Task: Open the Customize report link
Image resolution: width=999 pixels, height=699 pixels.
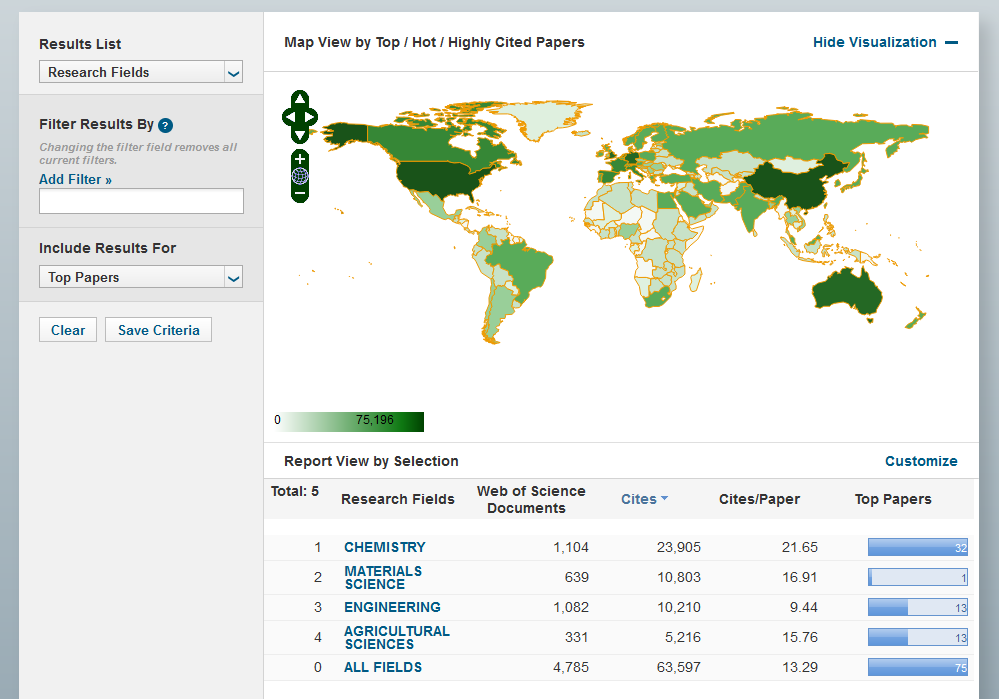Action: tap(920, 461)
